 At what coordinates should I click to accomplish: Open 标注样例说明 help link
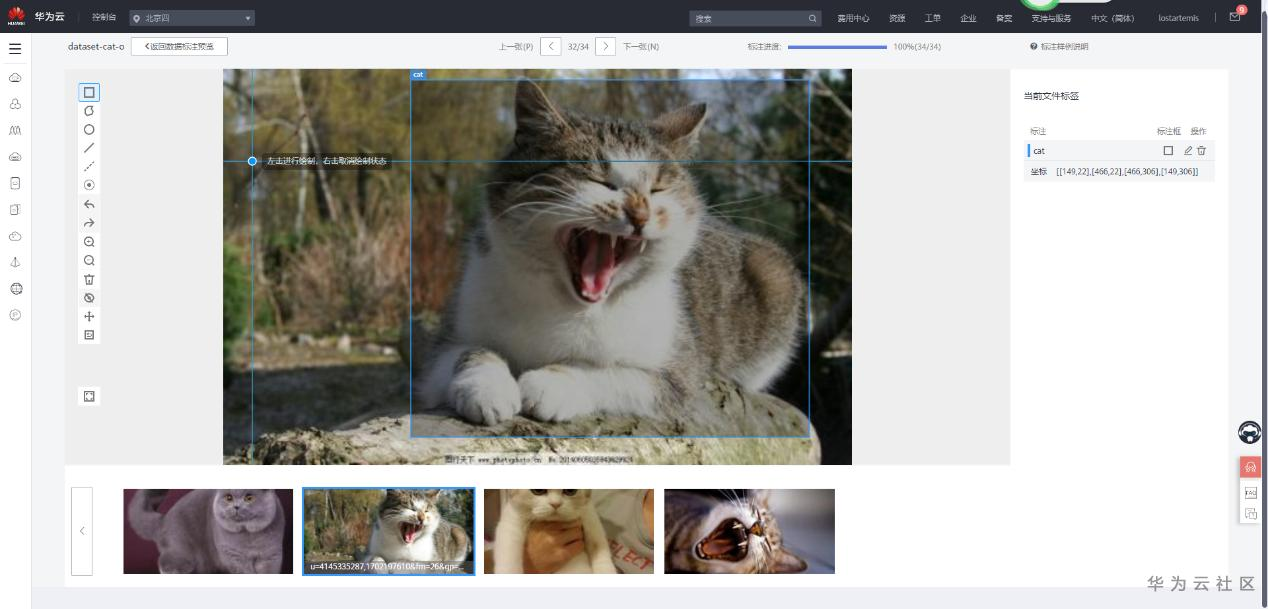[x=1059, y=47]
